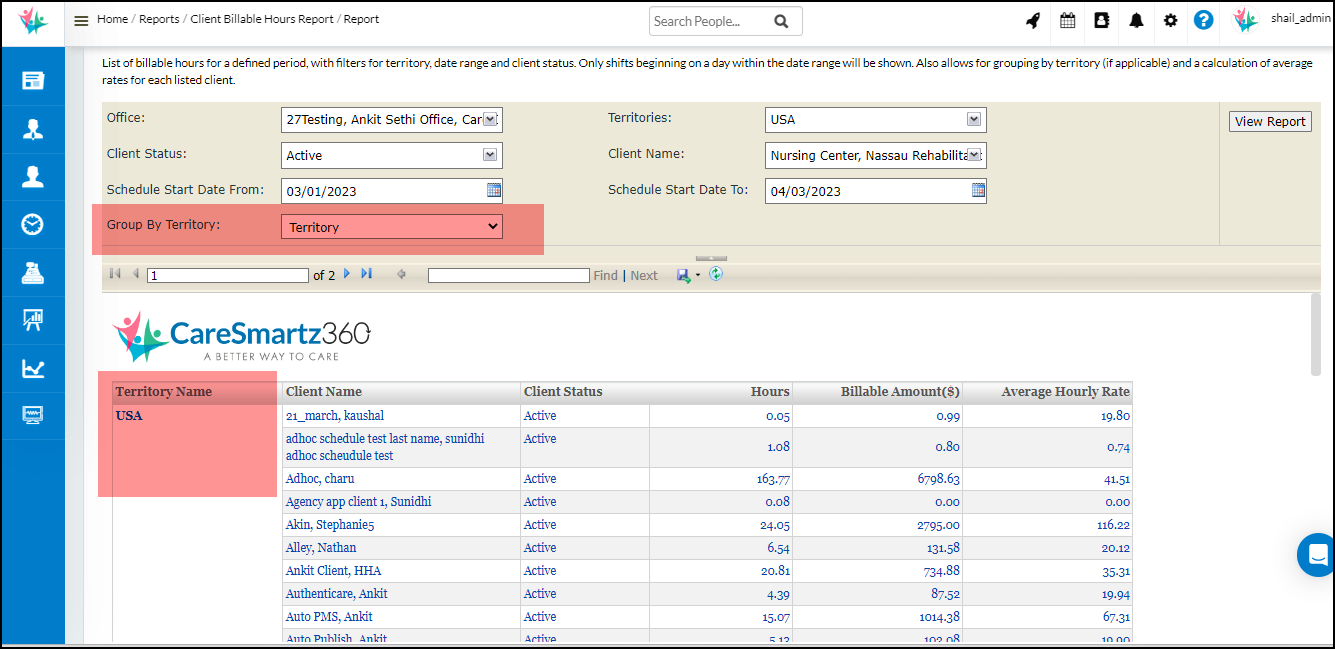The image size is (1335, 649).
Task: Click the cash register sidebar icon
Action: click(x=33, y=272)
